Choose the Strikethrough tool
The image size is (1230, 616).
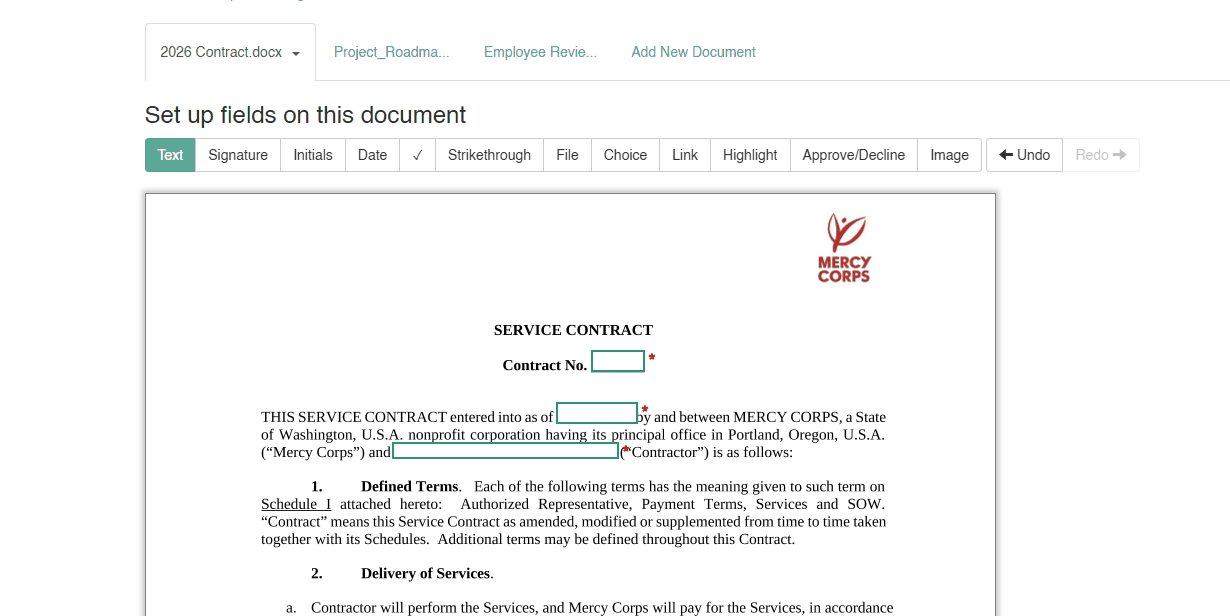tap(489, 155)
